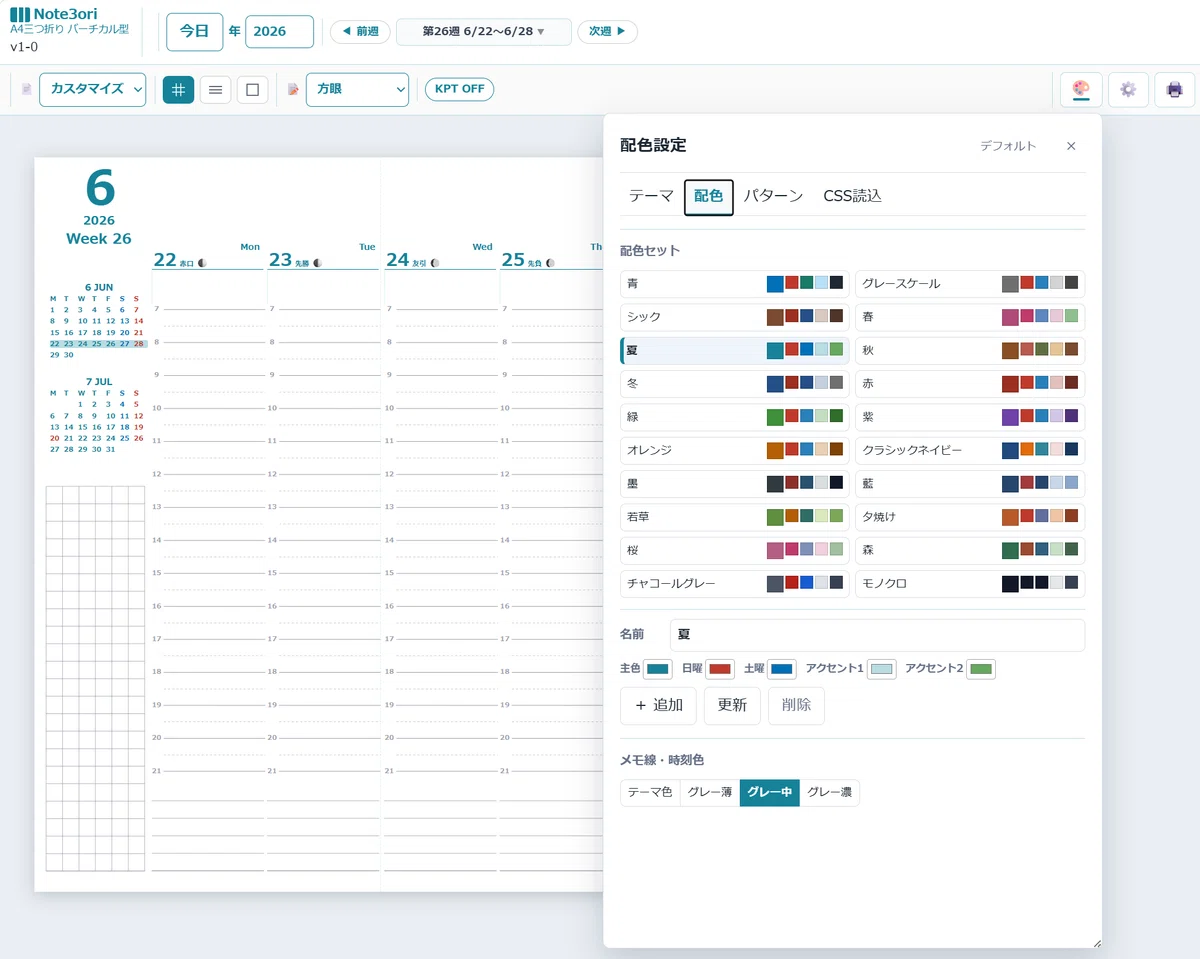The width and height of the screenshot is (1200, 959).
Task: Click the printer icon button
Action: coord(1174,89)
